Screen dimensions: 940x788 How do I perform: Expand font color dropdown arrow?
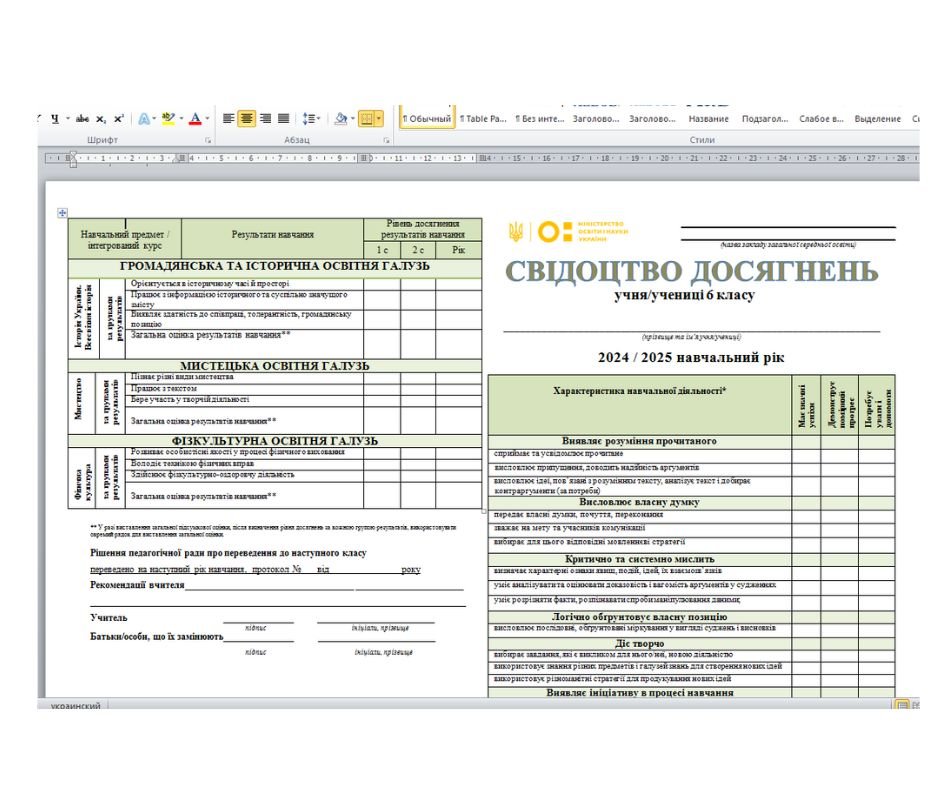pos(207,119)
